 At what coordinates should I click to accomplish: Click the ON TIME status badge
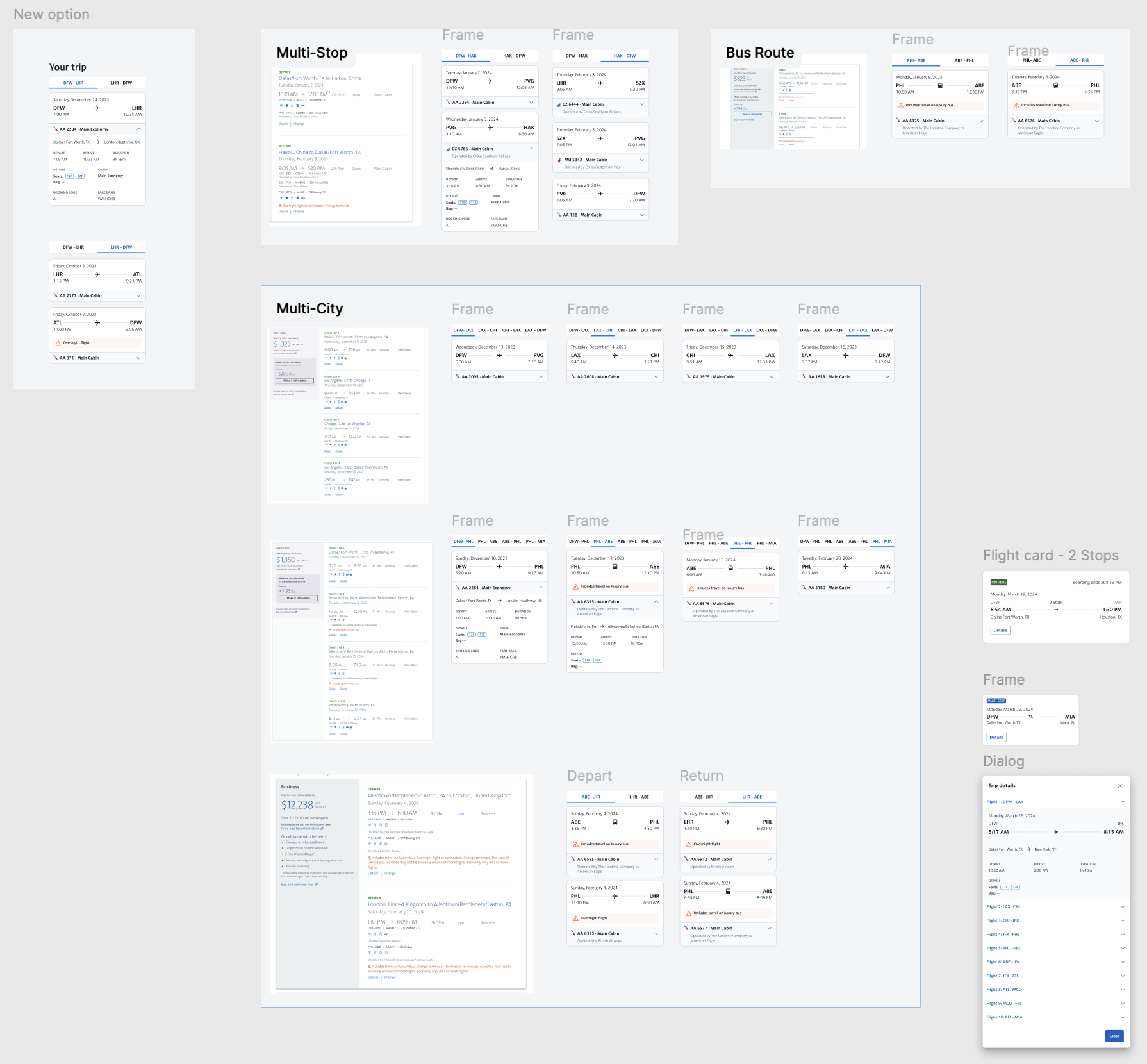tap(999, 583)
